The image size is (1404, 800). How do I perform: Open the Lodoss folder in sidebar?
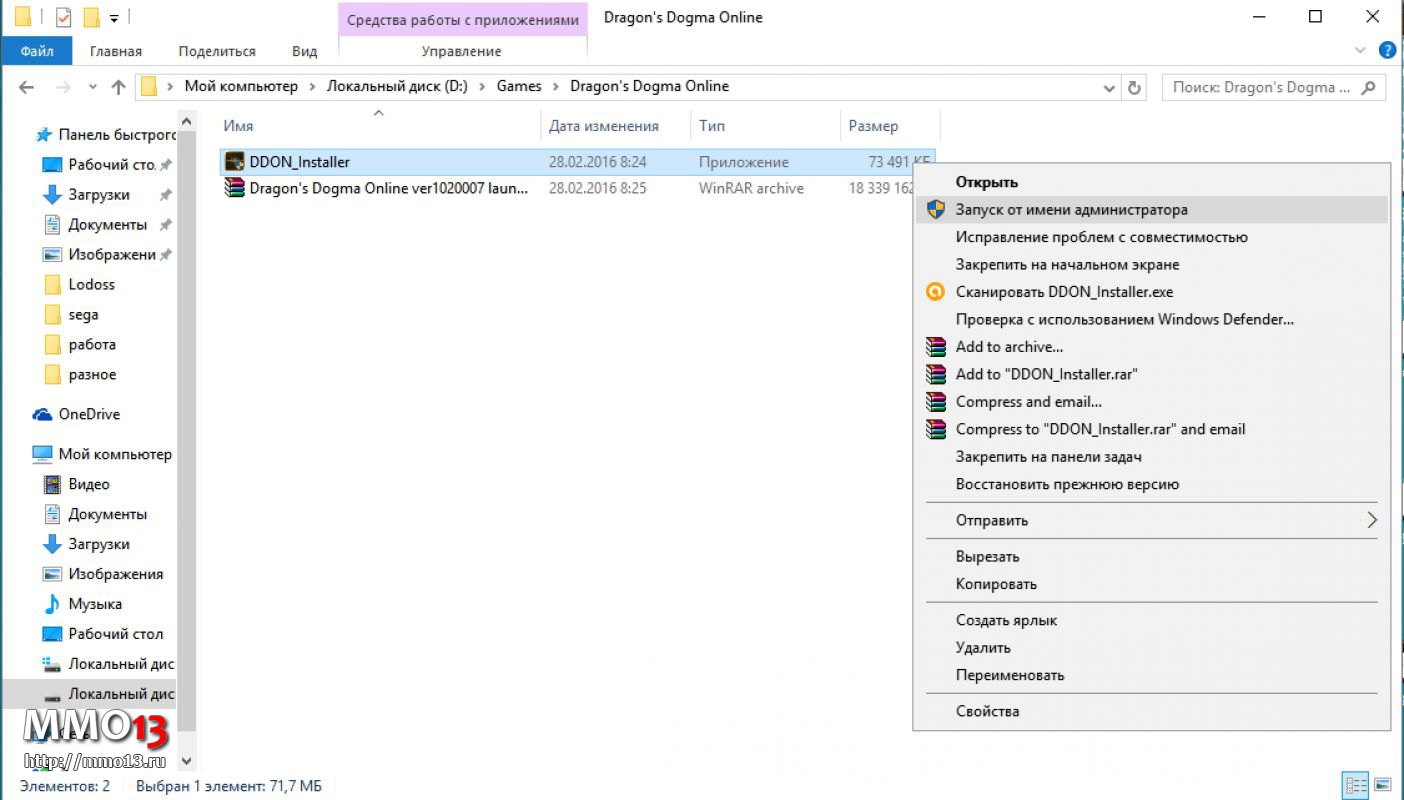pyautogui.click(x=91, y=284)
